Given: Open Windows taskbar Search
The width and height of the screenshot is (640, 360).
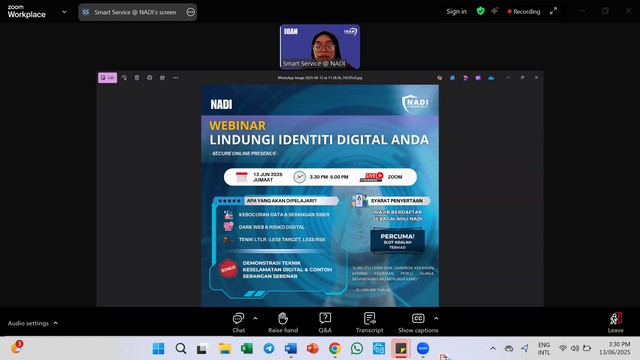Looking at the screenshot, I should coord(181,349).
